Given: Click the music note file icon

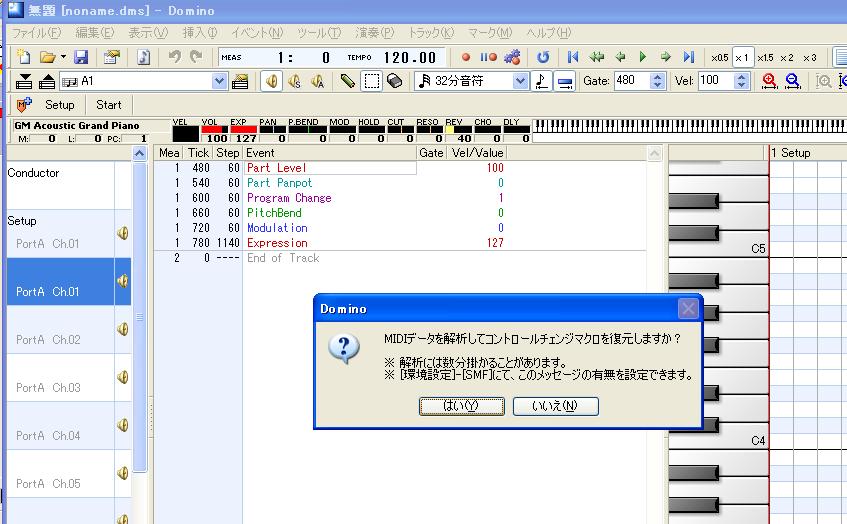Looking at the screenshot, I should (144, 57).
